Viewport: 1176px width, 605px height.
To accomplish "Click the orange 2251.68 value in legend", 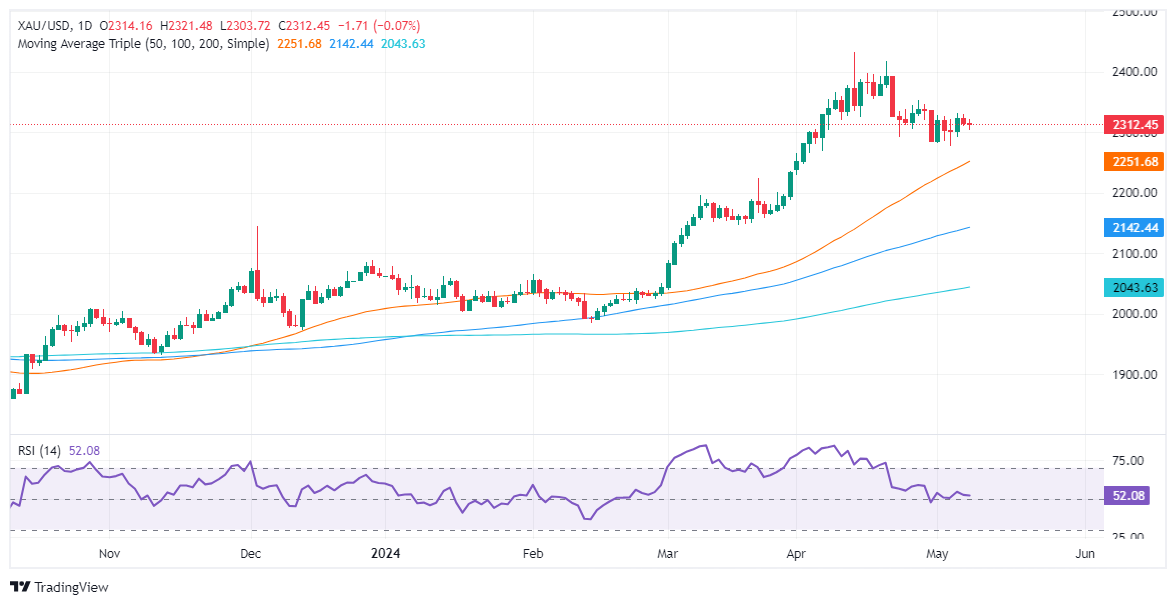I will pyautogui.click(x=299, y=44).
